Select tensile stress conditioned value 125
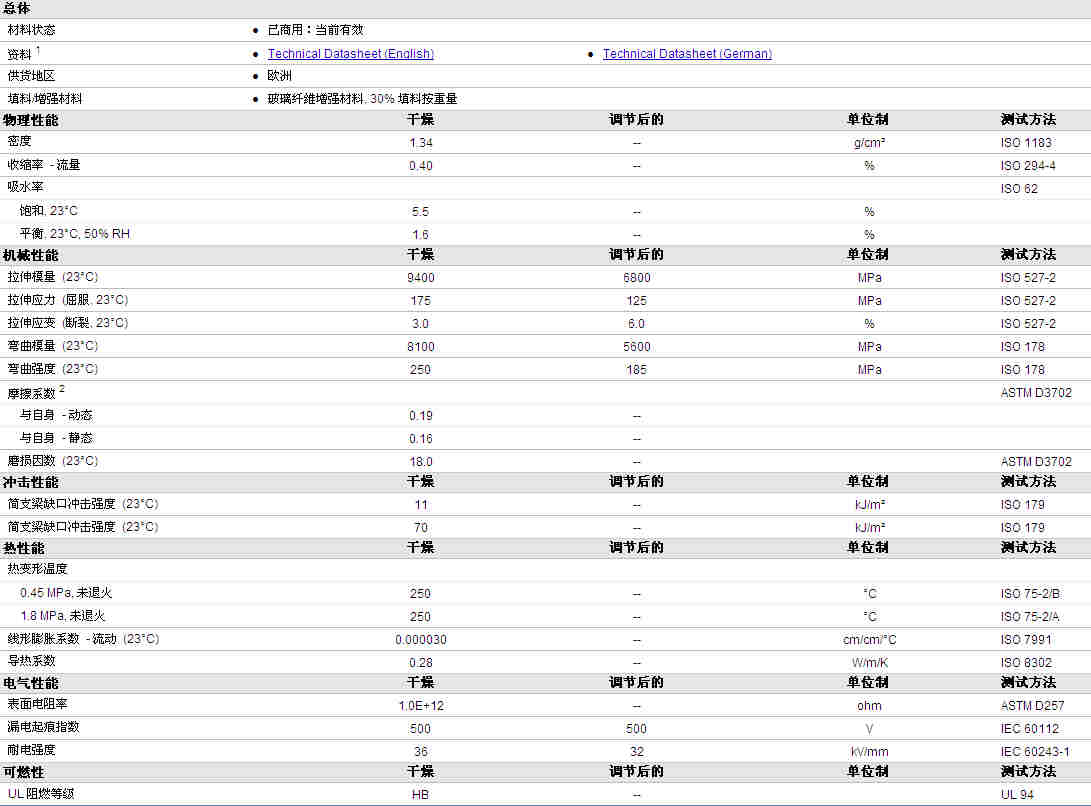 click(636, 301)
